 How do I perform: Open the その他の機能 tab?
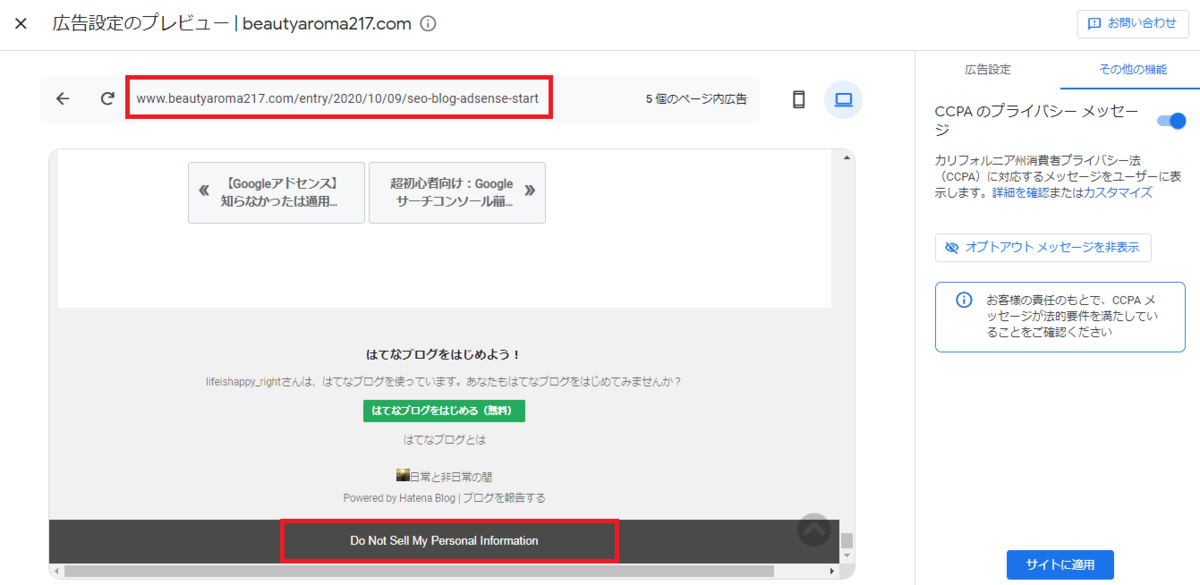pos(1132,69)
